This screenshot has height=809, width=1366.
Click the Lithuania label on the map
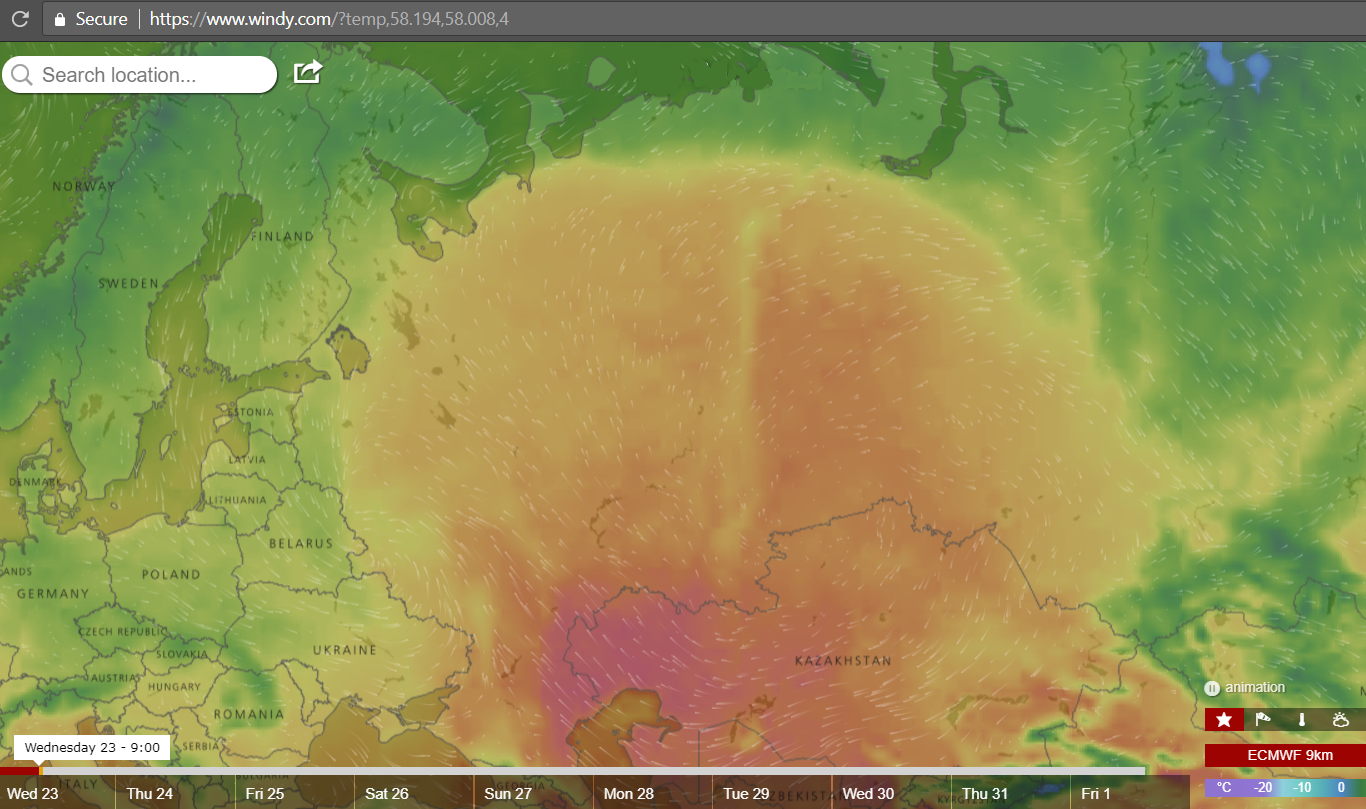click(x=238, y=500)
